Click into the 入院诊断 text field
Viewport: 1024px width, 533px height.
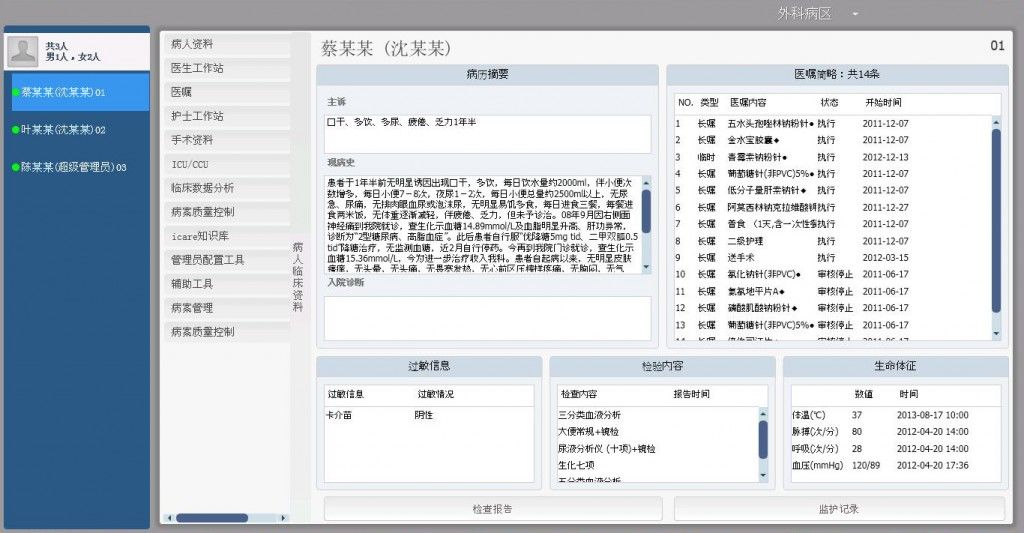point(488,318)
